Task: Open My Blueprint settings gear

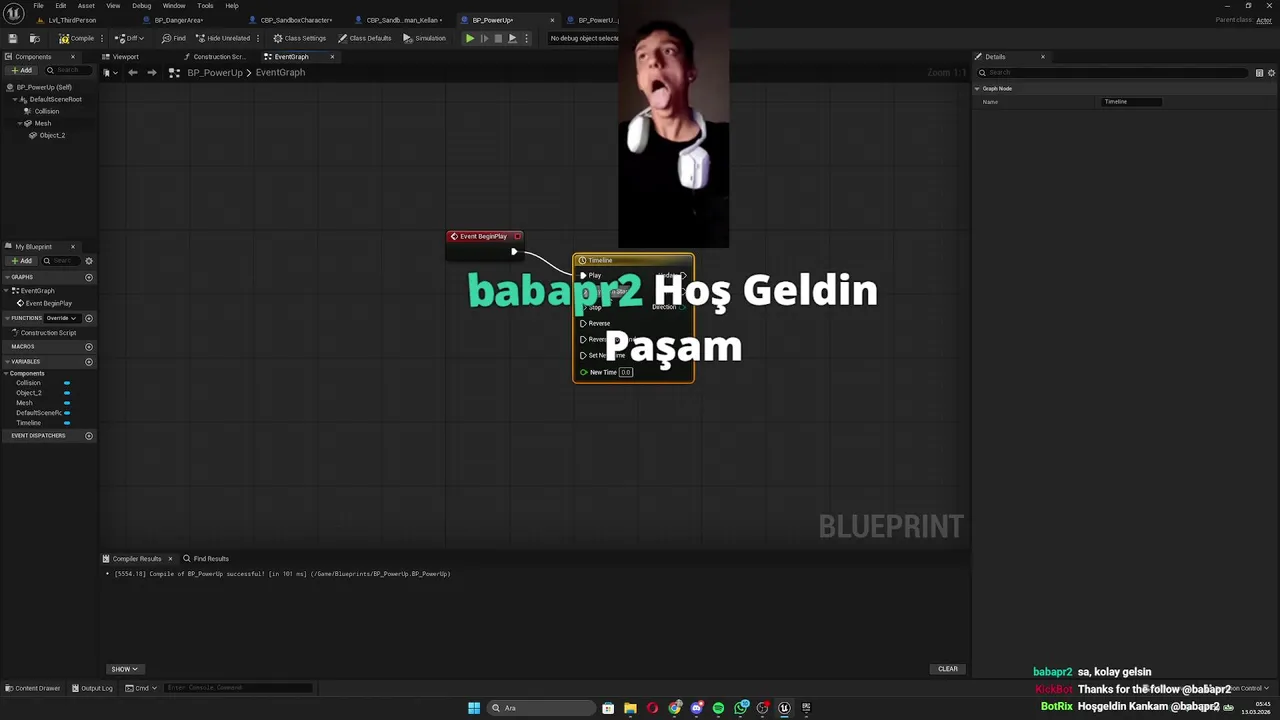Action: [89, 261]
